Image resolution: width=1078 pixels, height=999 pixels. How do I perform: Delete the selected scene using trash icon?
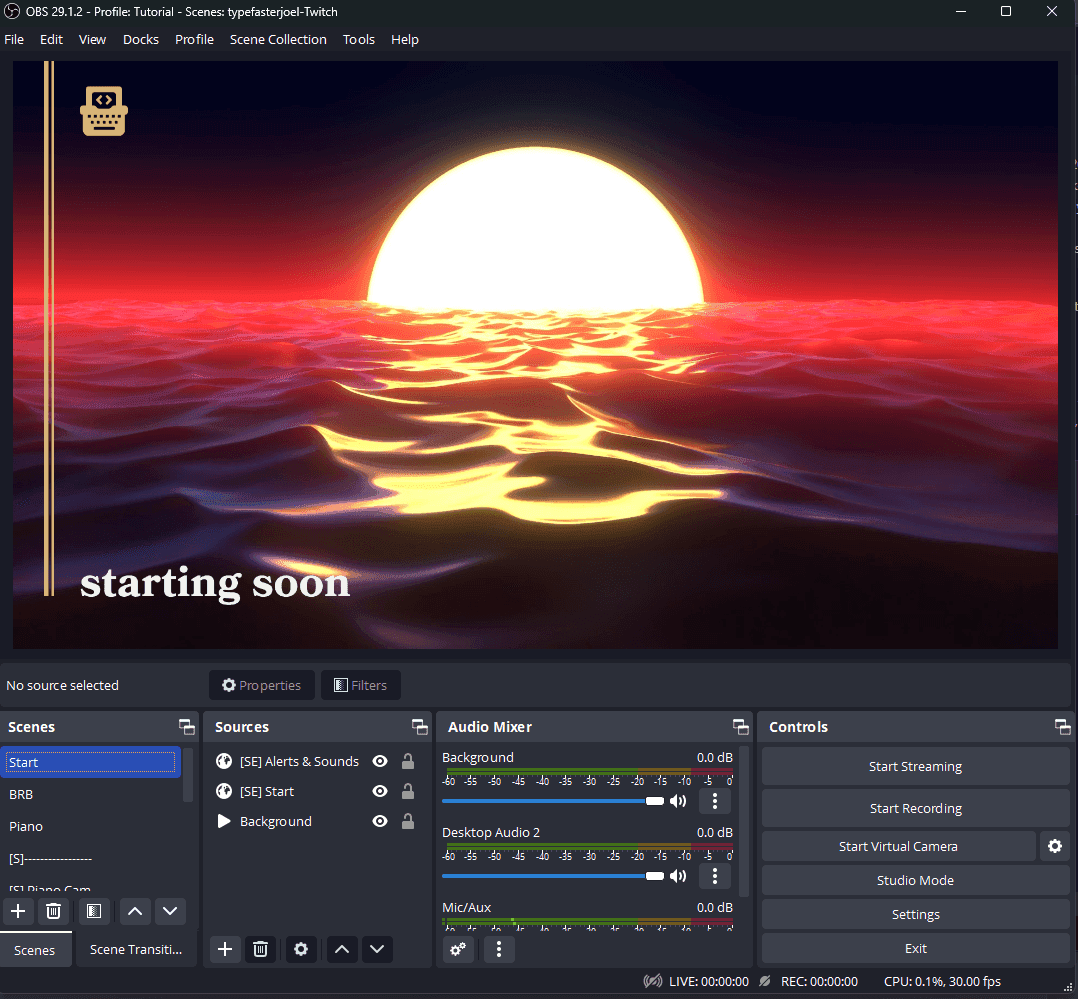(x=53, y=911)
